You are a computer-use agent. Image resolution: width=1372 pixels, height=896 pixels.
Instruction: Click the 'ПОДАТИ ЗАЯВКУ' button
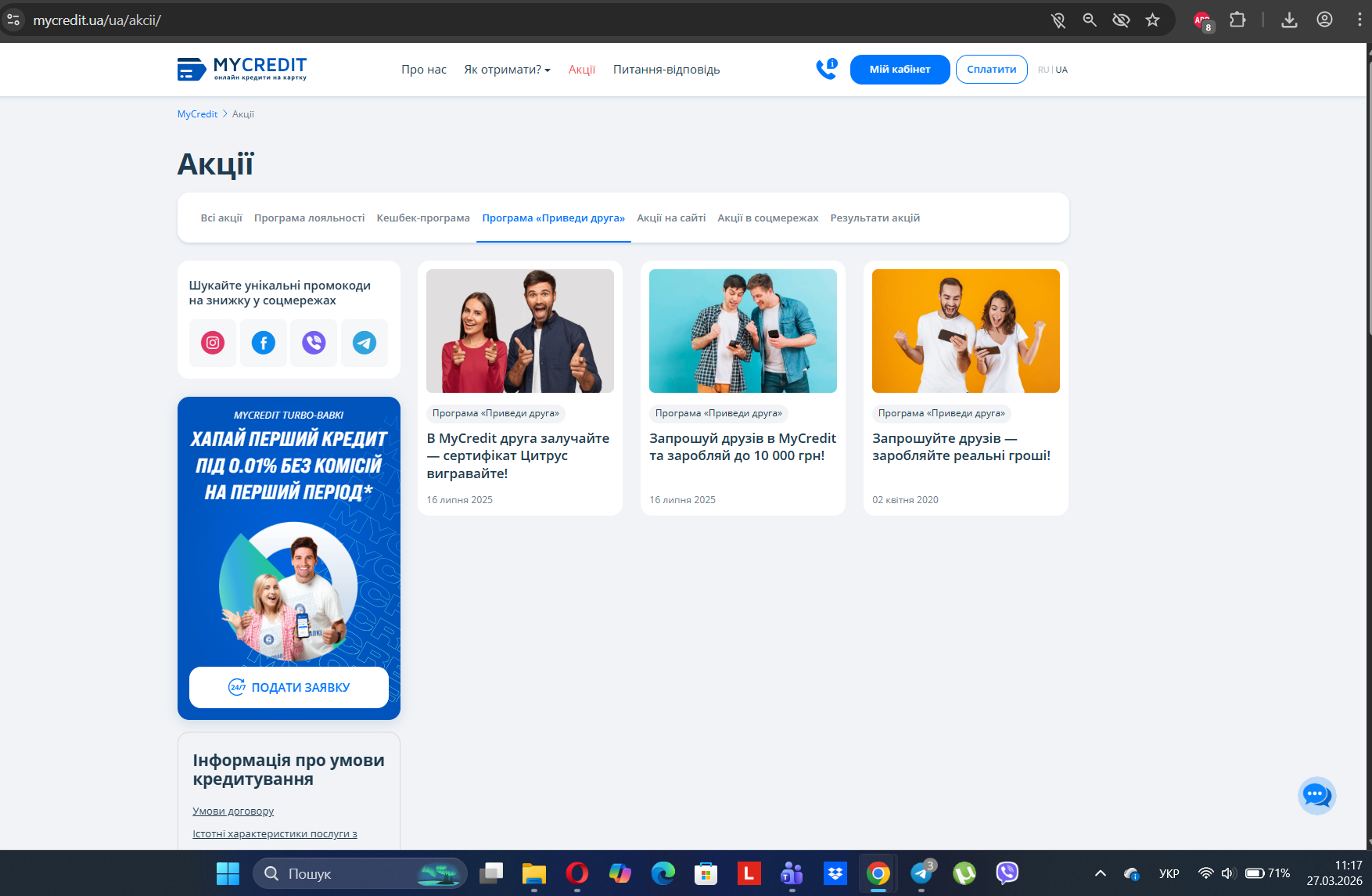289,687
